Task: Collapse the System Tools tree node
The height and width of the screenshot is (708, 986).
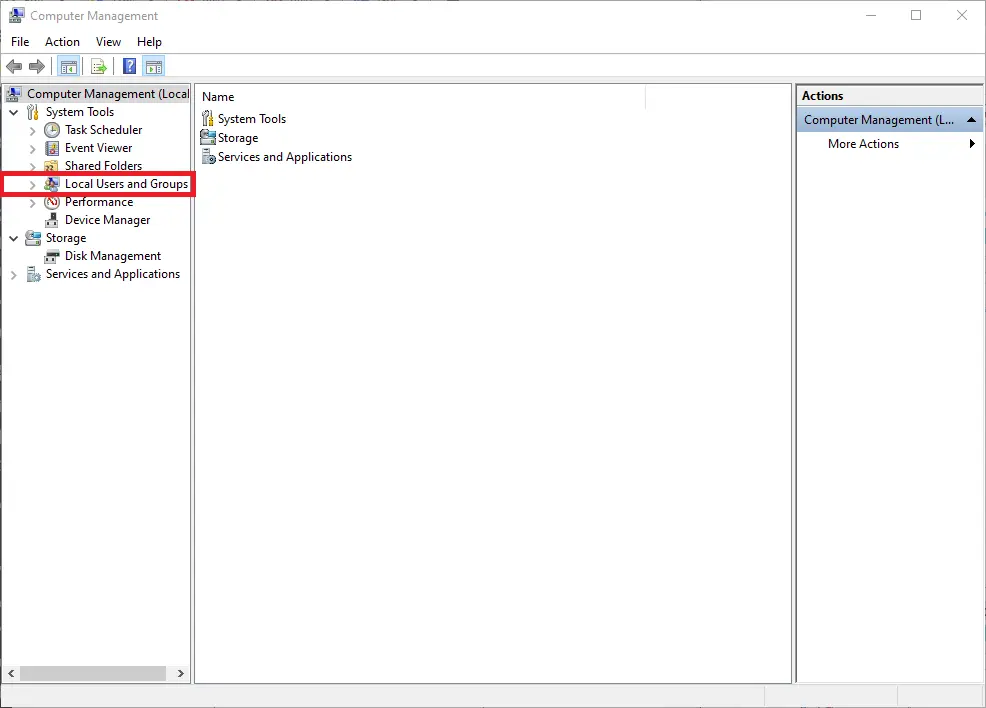Action: coord(14,111)
